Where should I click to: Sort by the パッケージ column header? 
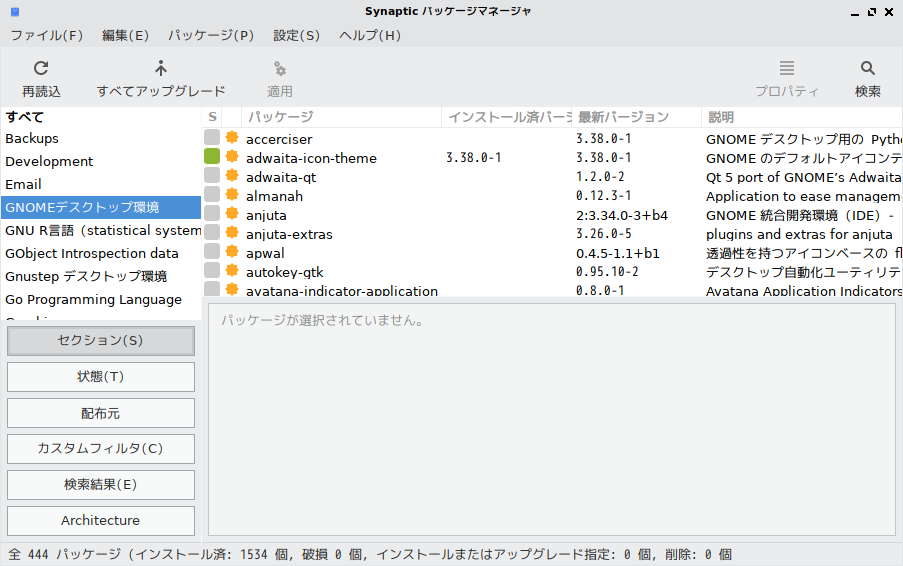point(342,117)
